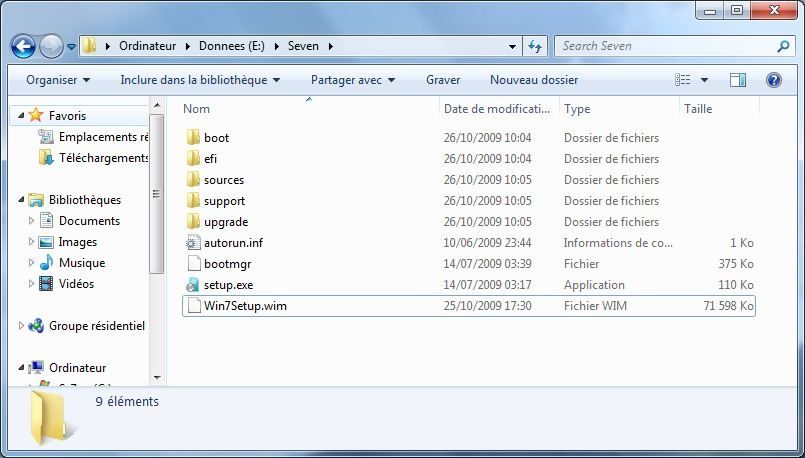Open the view options dropdown arrow

[704, 80]
